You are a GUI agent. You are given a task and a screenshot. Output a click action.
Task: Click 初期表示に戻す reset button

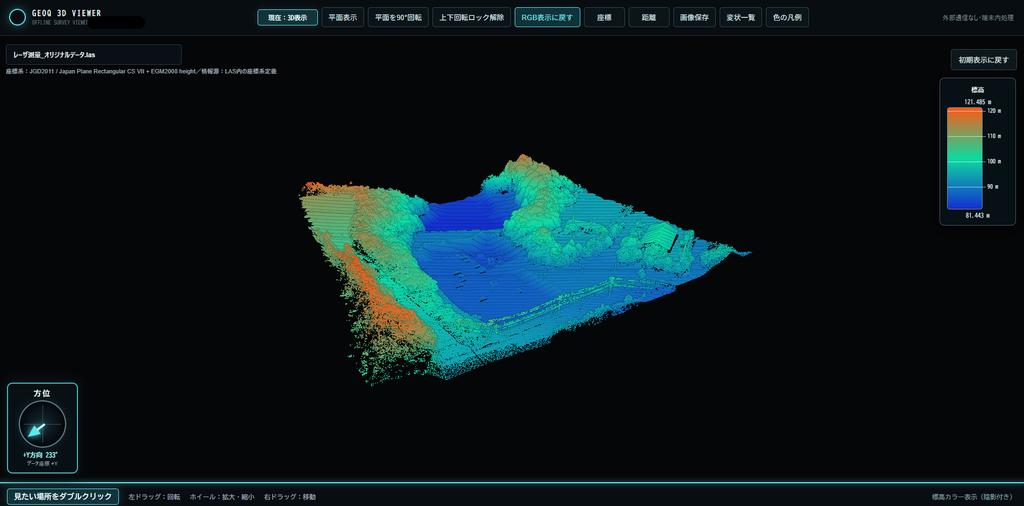point(984,60)
